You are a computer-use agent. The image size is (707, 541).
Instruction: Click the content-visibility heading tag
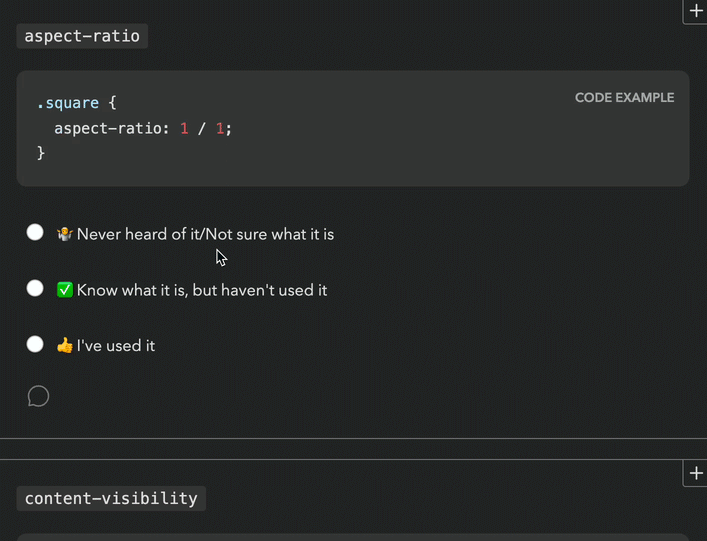click(111, 498)
